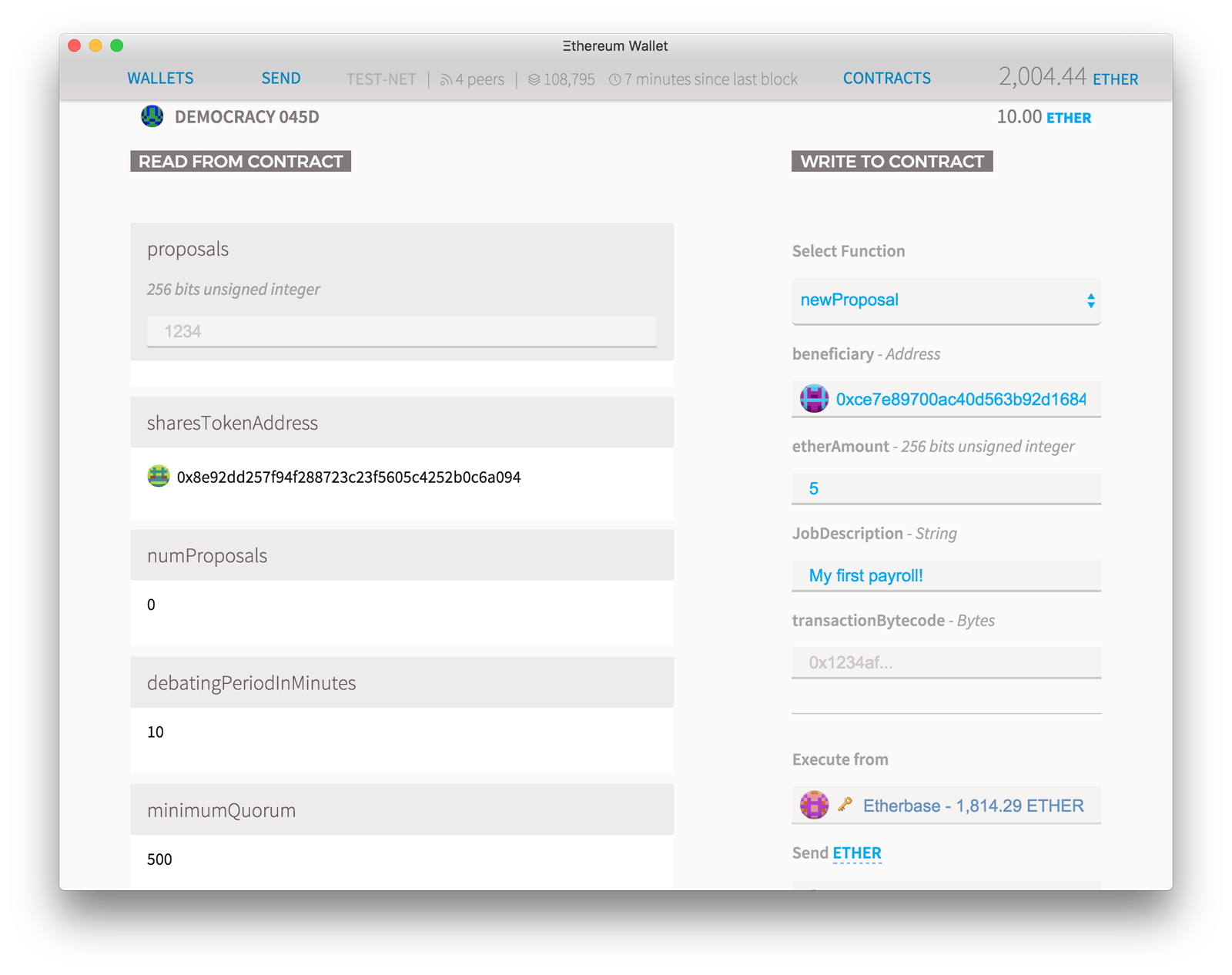Switch to the Contracts tab
1232x975 pixels.
coord(886,79)
